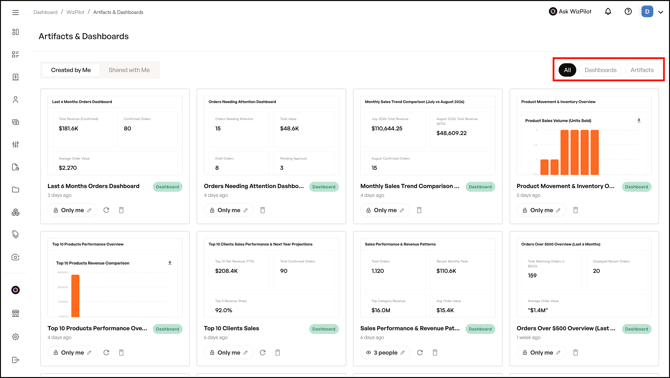Change sharing for Orders Over $500 Overview
670x378 pixels.
click(541, 353)
